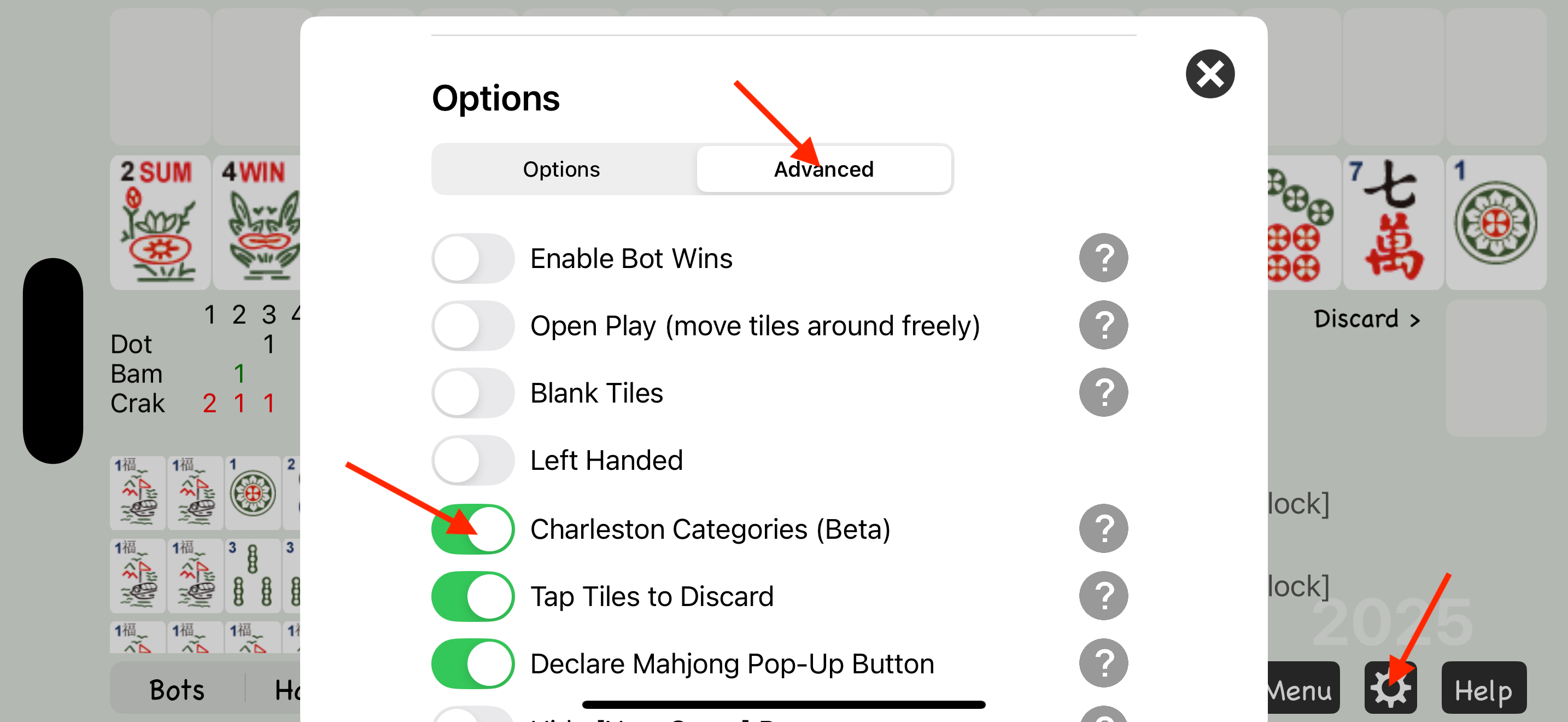
Task: Turn on Blank Tiles toggle
Action: coord(473,393)
